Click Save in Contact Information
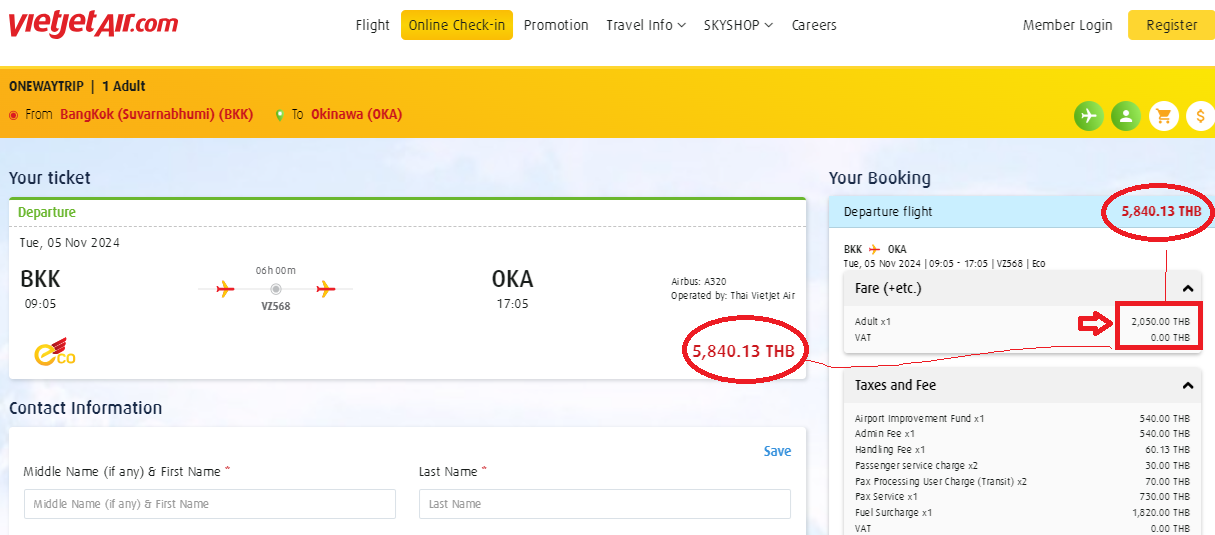The image size is (1215, 535). pos(777,451)
